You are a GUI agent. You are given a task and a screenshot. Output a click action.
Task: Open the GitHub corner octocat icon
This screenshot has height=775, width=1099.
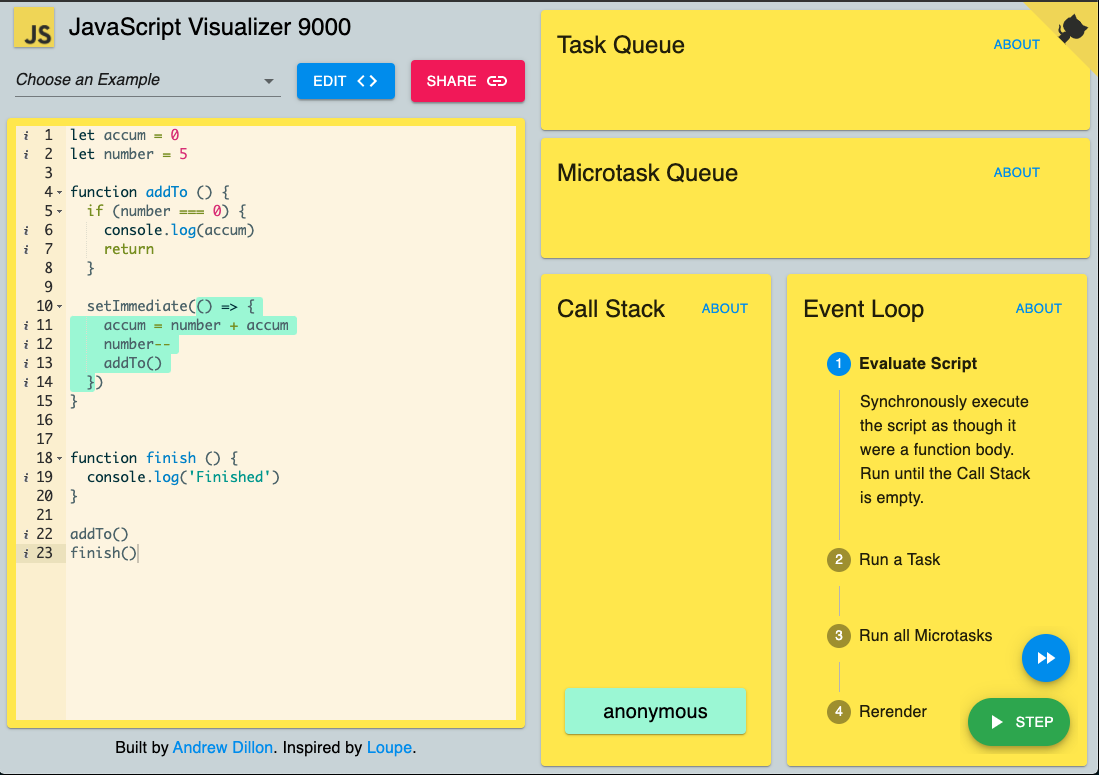[x=1071, y=29]
